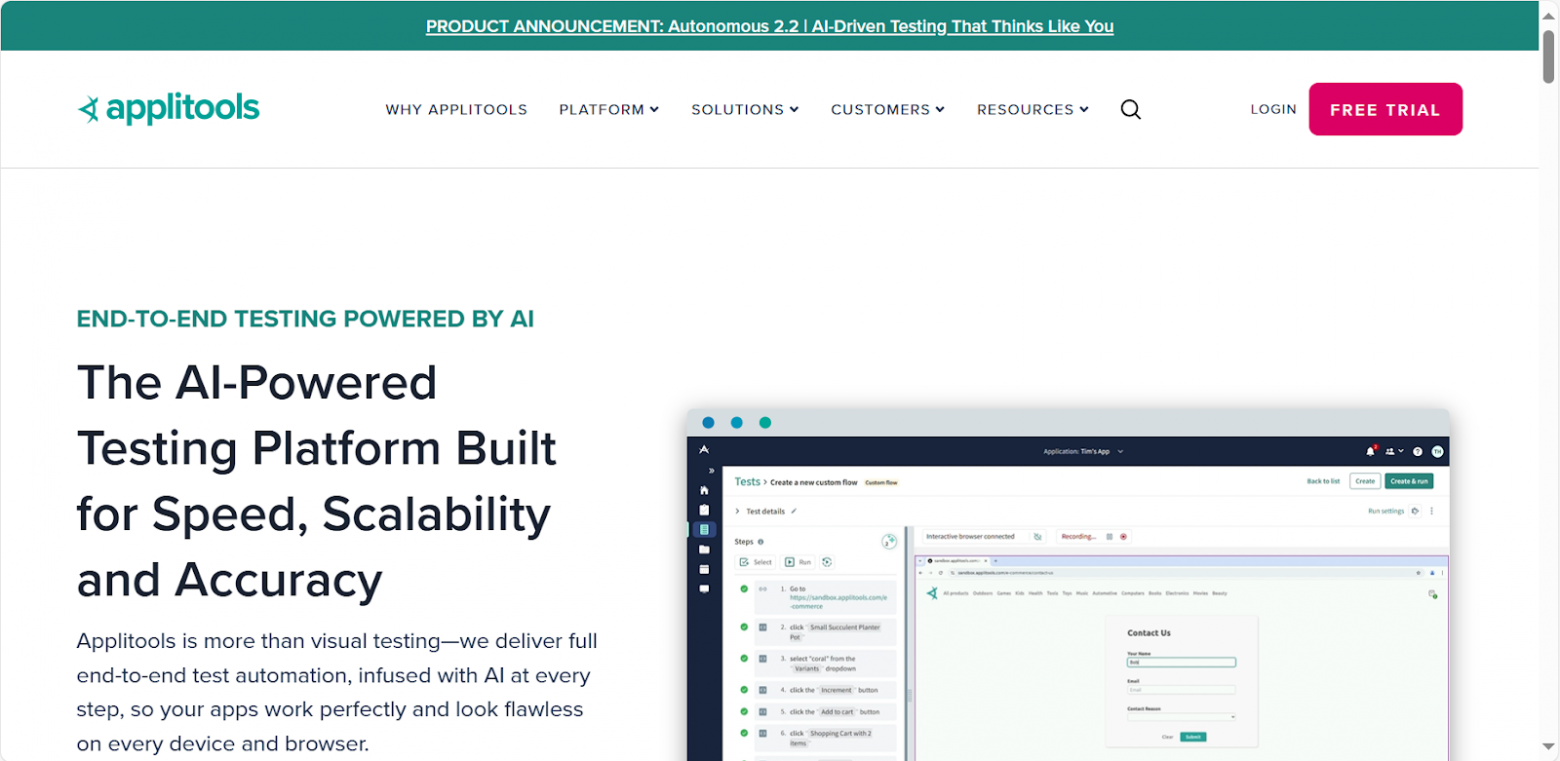The width and height of the screenshot is (1560, 761).
Task: Click the Submit button on Contact Us form
Action: pos(1192,737)
